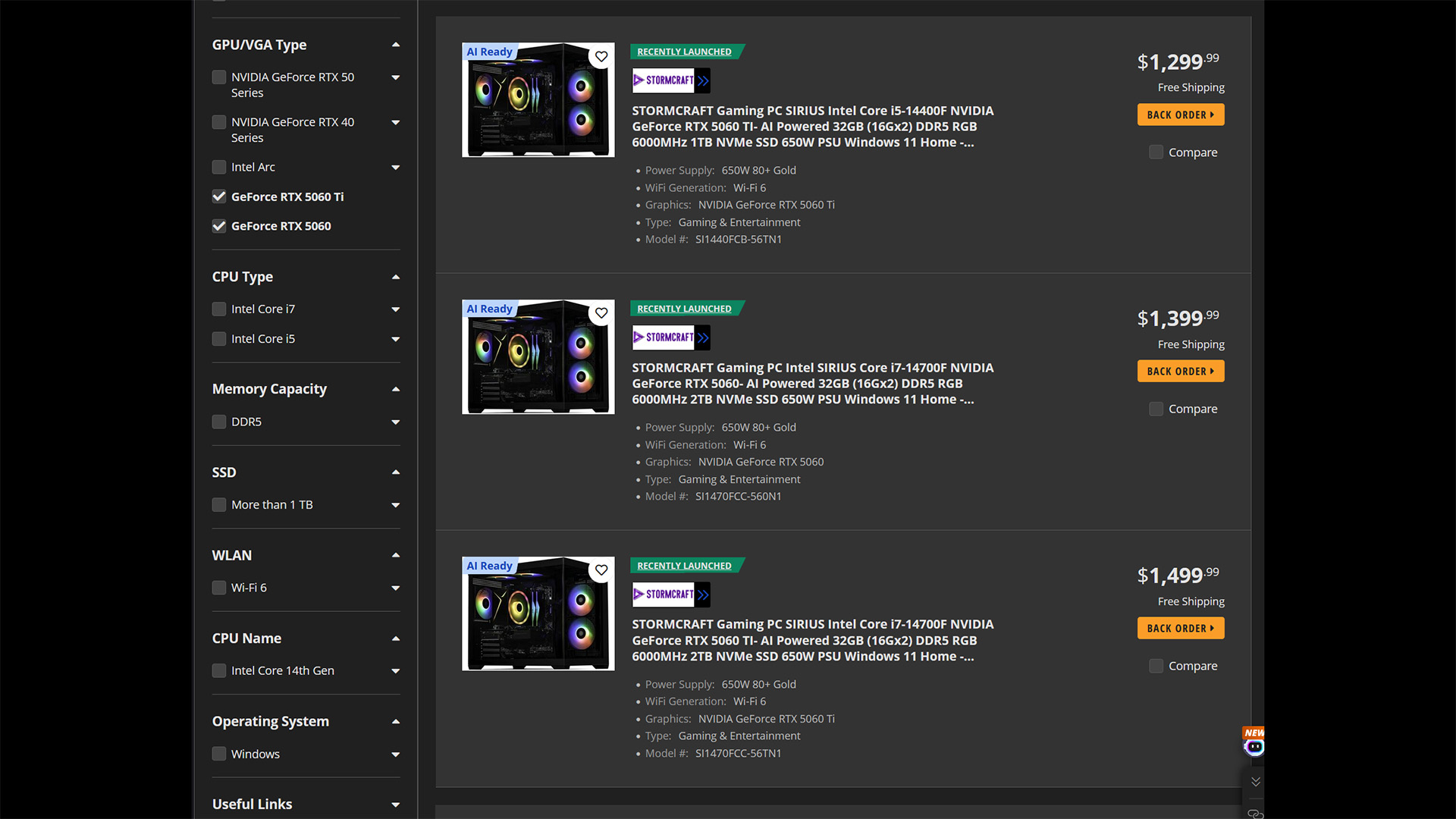
Task: Favorite the $1,499 Stormcraft PC with heart icon
Action: pyautogui.click(x=601, y=570)
